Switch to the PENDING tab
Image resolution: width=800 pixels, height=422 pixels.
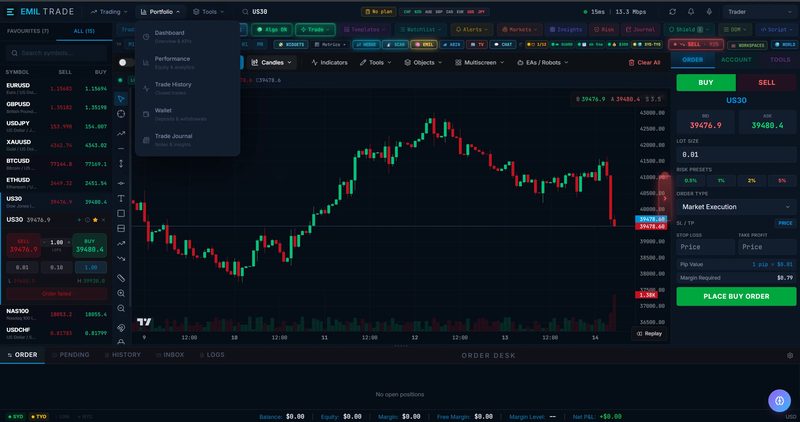click(70, 355)
